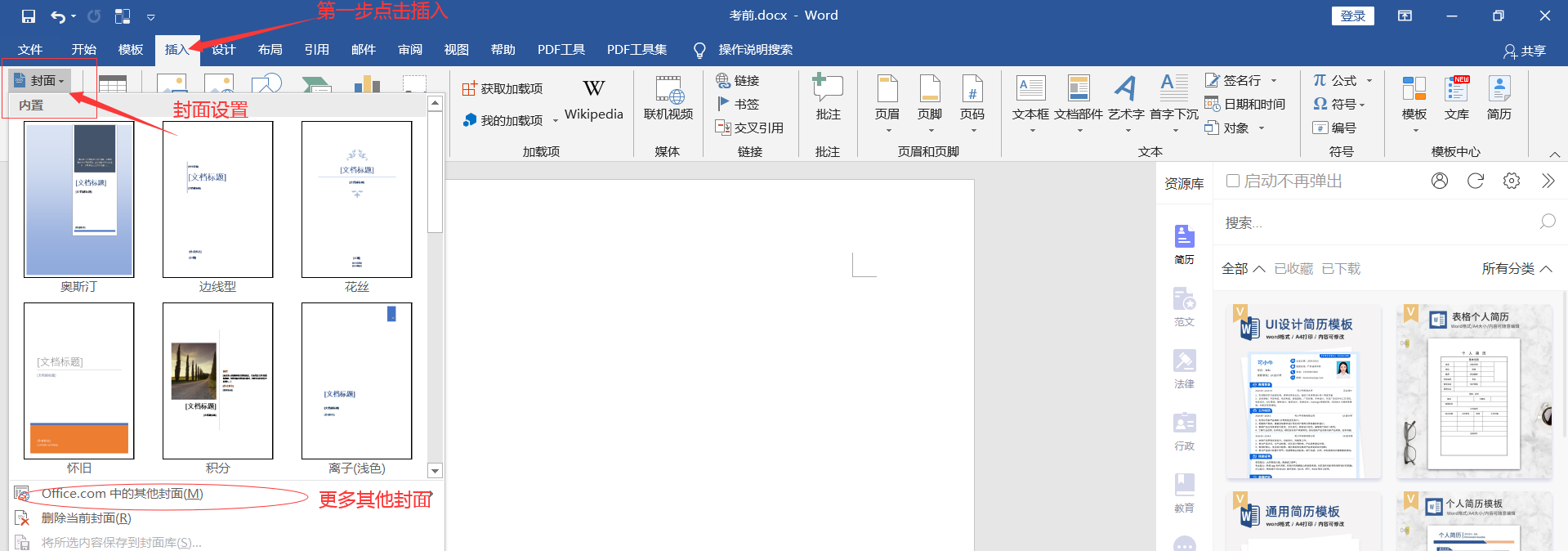Click the resource panel 搜索 field
This screenshot has height=551, width=1568.
pyautogui.click(x=1381, y=222)
